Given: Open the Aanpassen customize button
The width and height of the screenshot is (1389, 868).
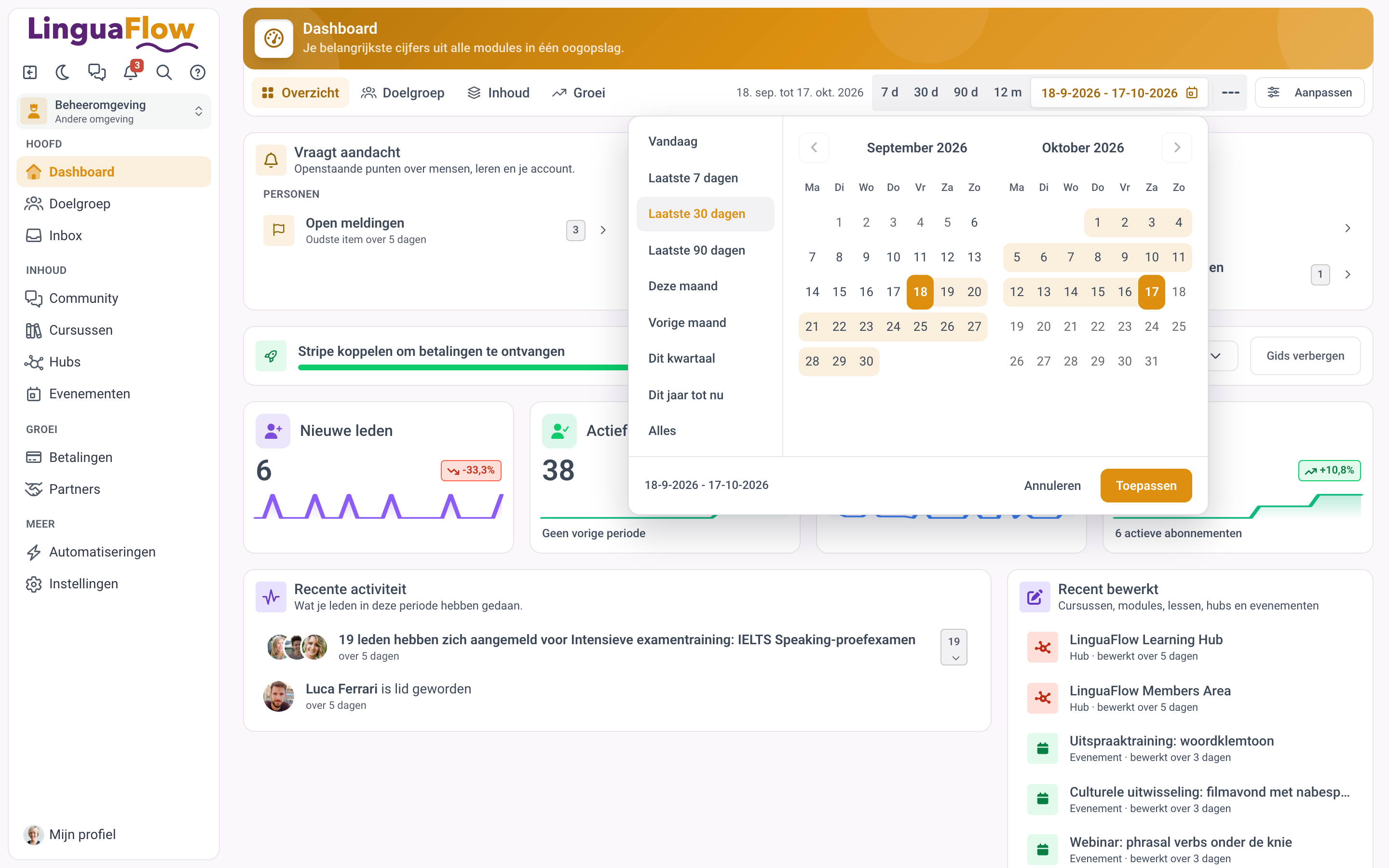Looking at the screenshot, I should (x=1309, y=93).
